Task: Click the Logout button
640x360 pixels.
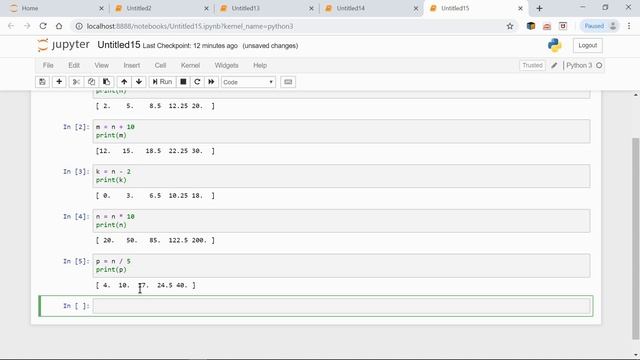Action: point(587,45)
